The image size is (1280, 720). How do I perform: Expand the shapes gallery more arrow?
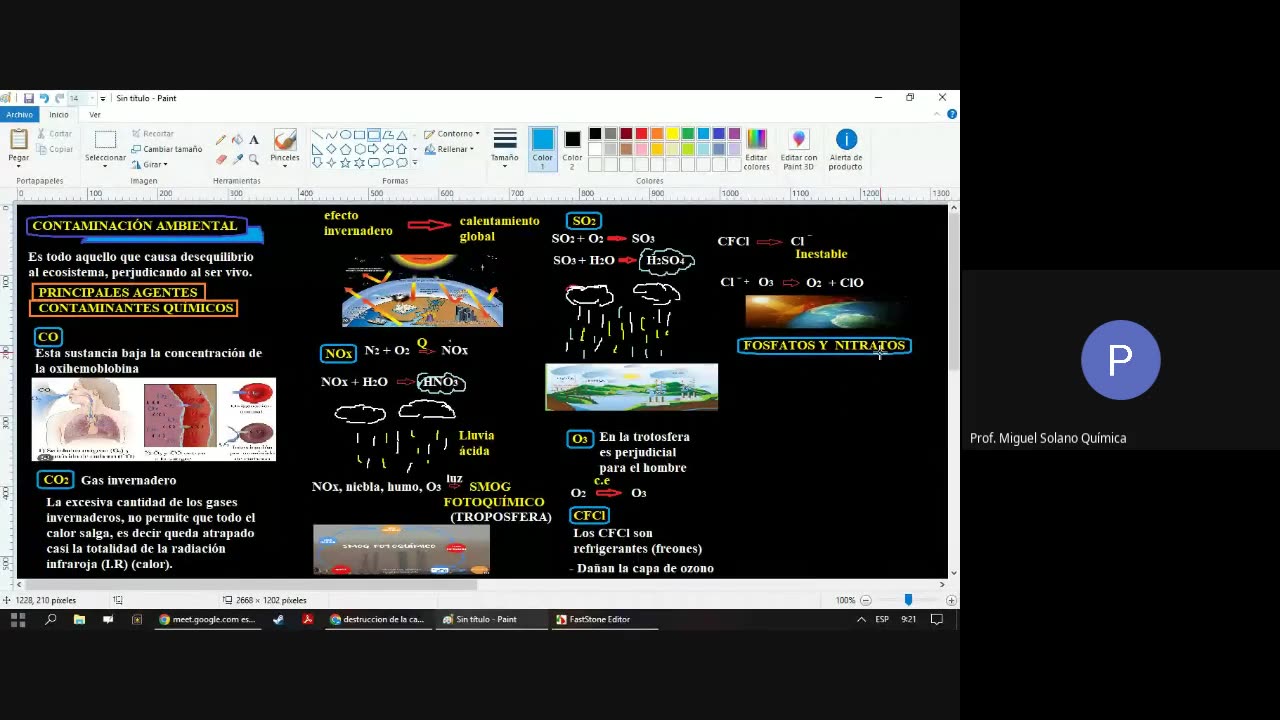415,163
